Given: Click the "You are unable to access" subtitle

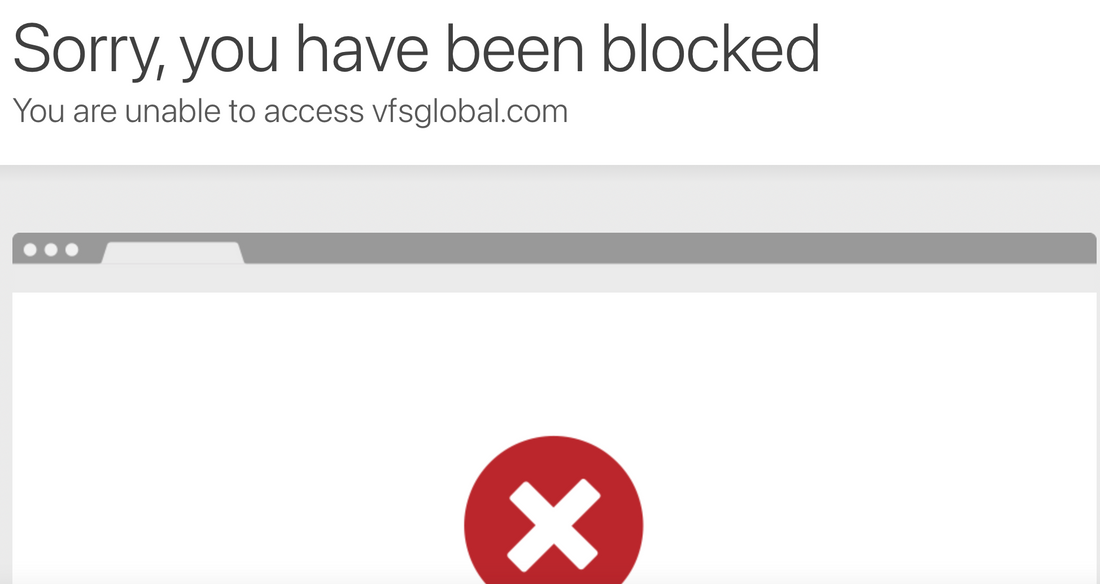Looking at the screenshot, I should pyautogui.click(x=188, y=112).
